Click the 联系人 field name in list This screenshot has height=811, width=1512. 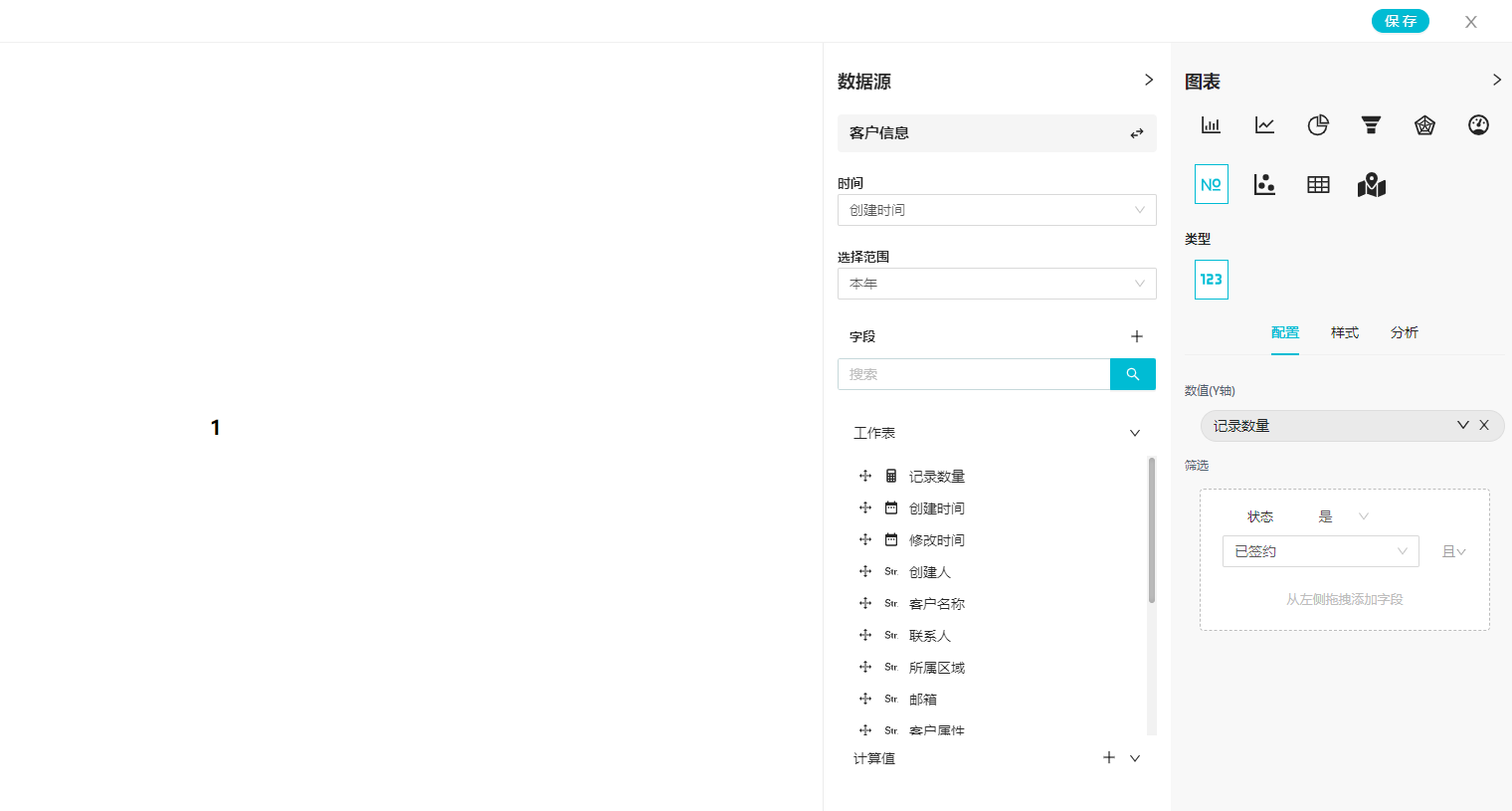pyautogui.click(x=930, y=636)
